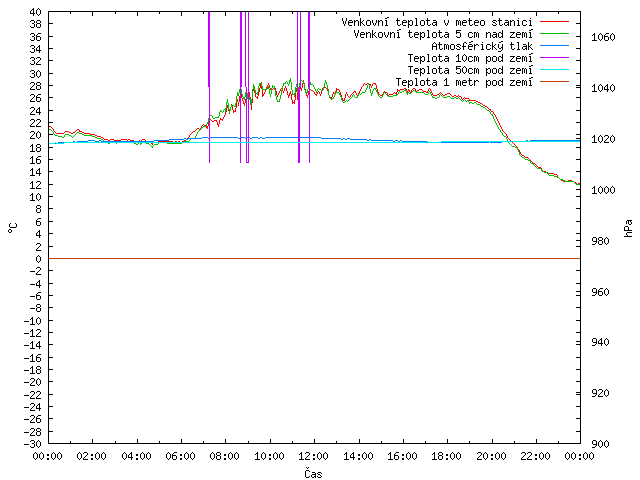The width and height of the screenshot is (640, 480).
Task: Click x-axis time label '16:00'
Action: [x=402, y=456]
